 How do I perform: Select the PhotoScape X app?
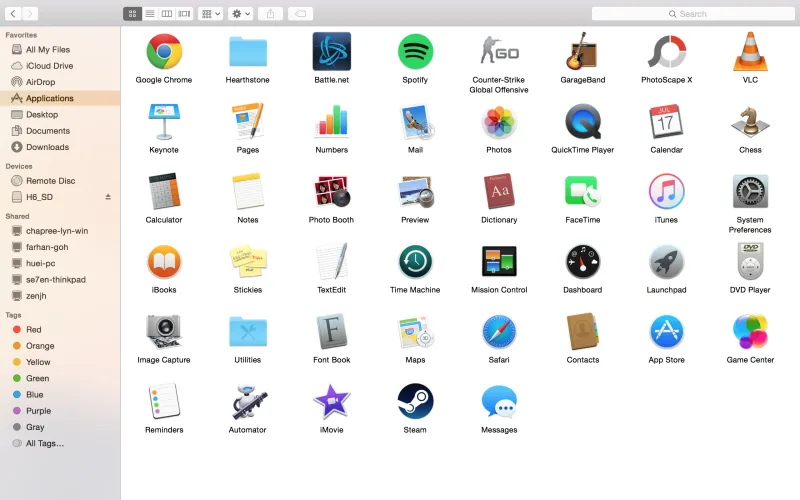click(x=666, y=52)
